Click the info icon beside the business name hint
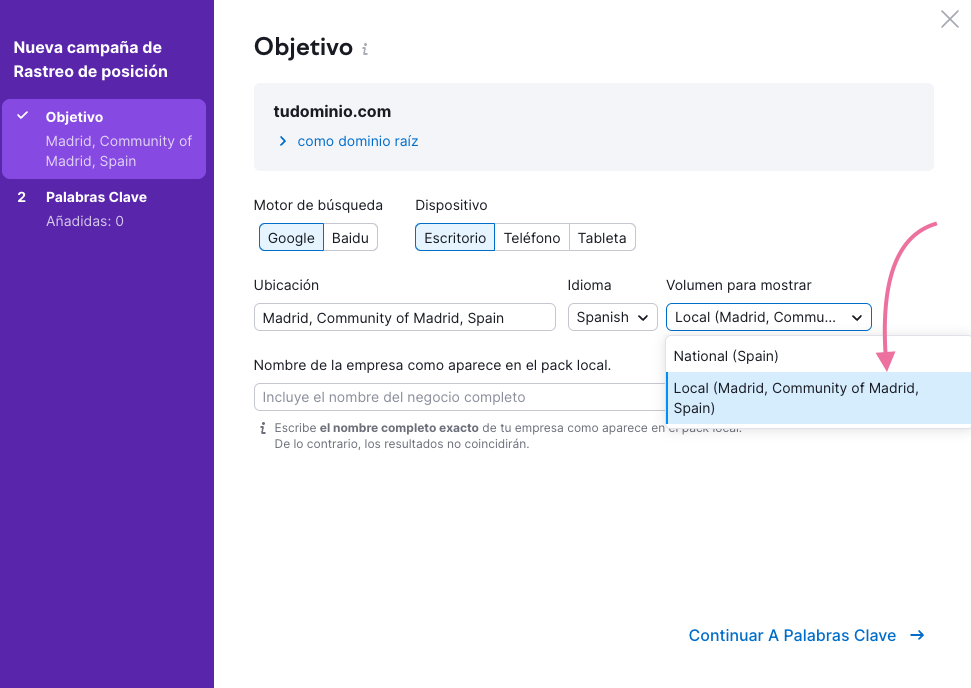Viewport: 971px width, 688px height. [x=263, y=428]
